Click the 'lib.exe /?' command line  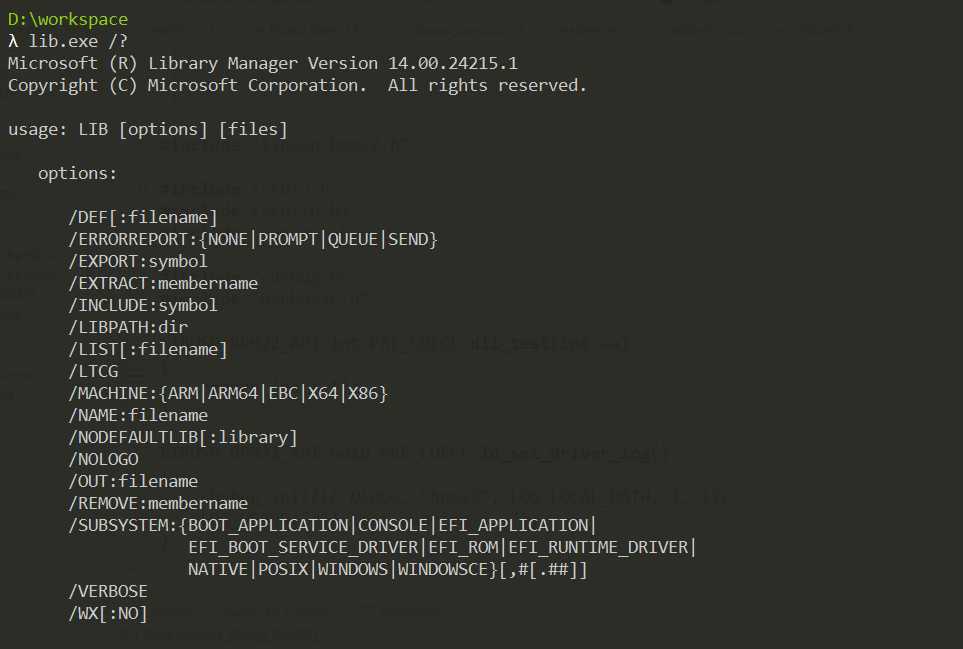[x=68, y=41]
